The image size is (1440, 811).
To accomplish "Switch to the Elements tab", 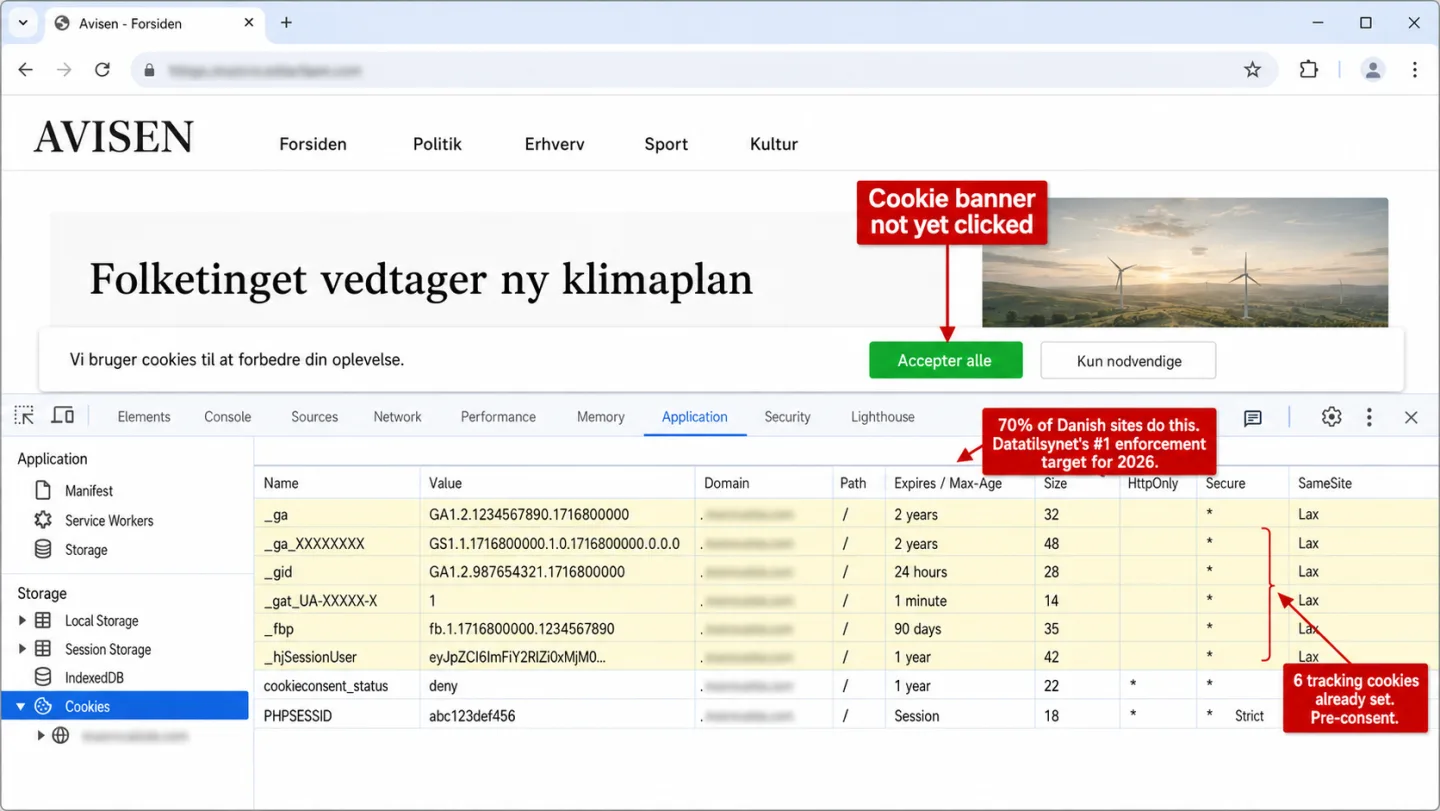I will (x=144, y=417).
